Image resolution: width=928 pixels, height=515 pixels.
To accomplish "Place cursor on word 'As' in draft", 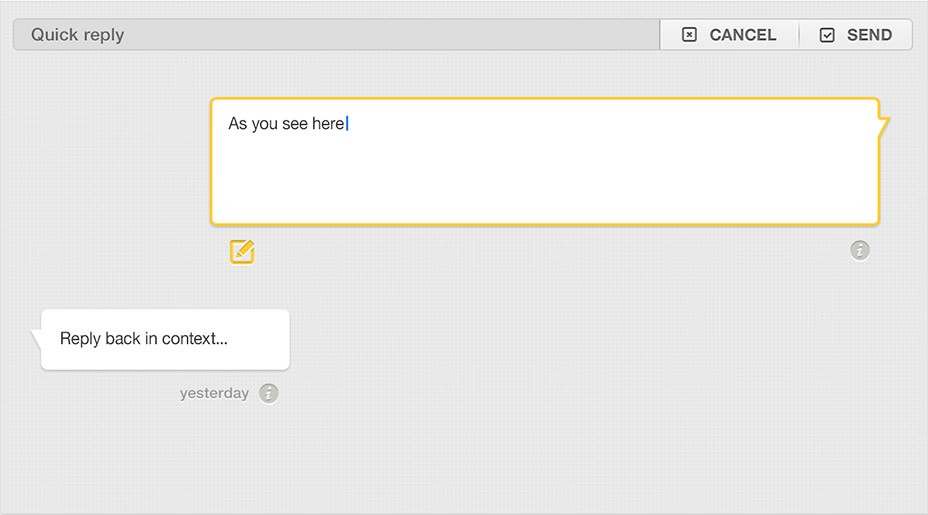I will pyautogui.click(x=238, y=123).
